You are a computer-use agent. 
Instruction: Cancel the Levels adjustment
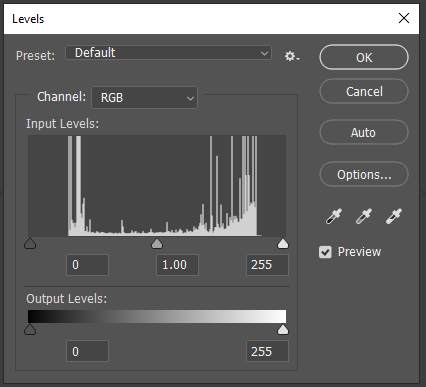point(364,91)
